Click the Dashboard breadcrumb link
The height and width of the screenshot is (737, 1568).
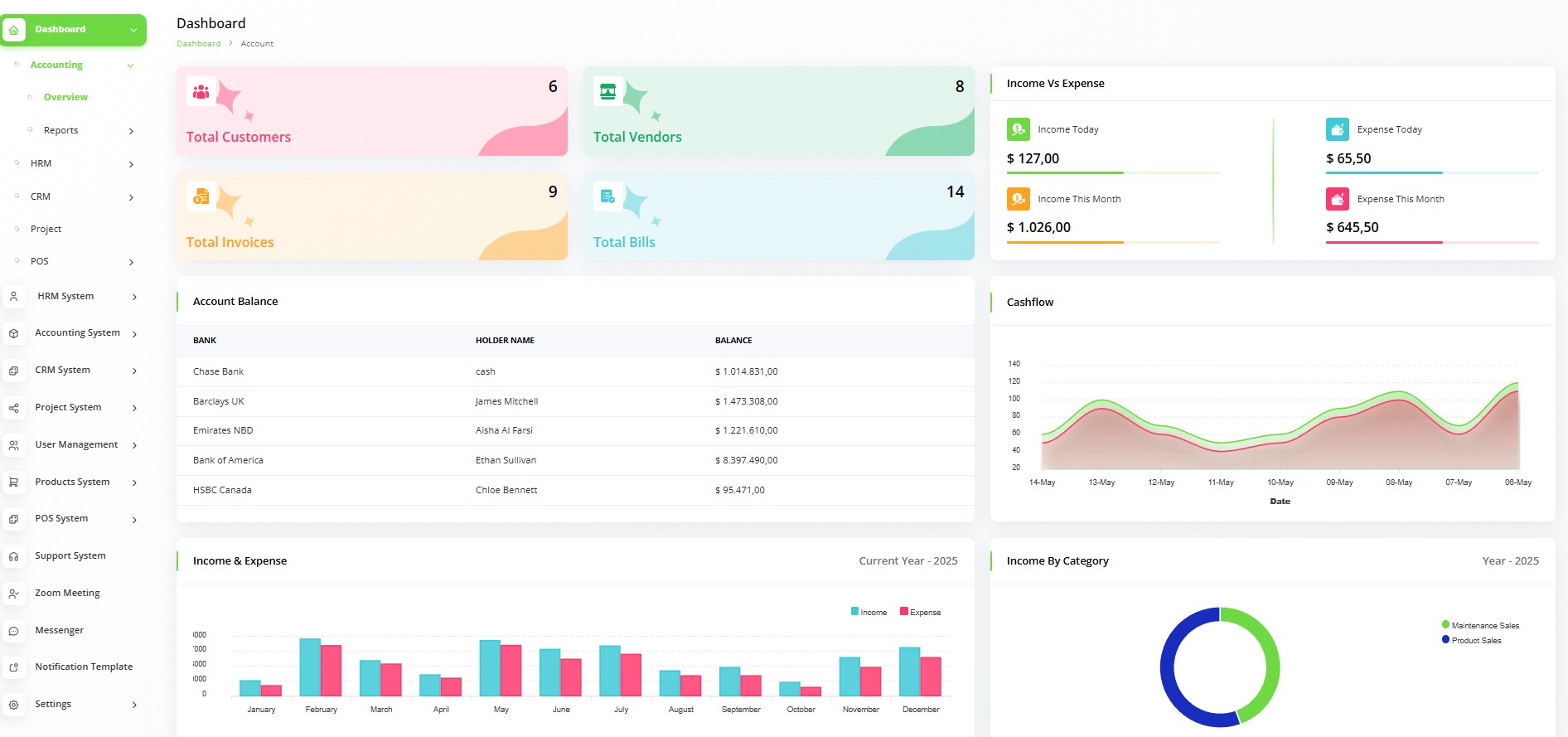(x=198, y=44)
